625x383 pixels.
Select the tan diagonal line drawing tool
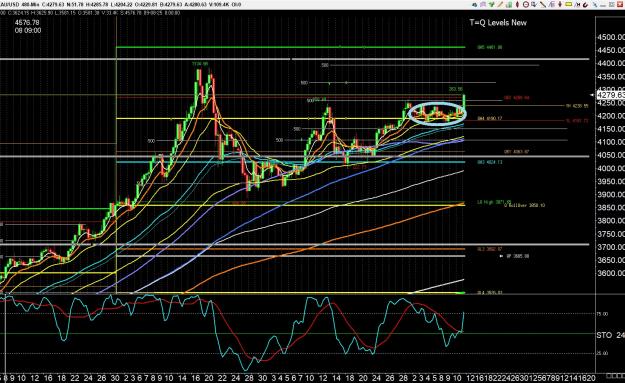[x=500, y=4]
